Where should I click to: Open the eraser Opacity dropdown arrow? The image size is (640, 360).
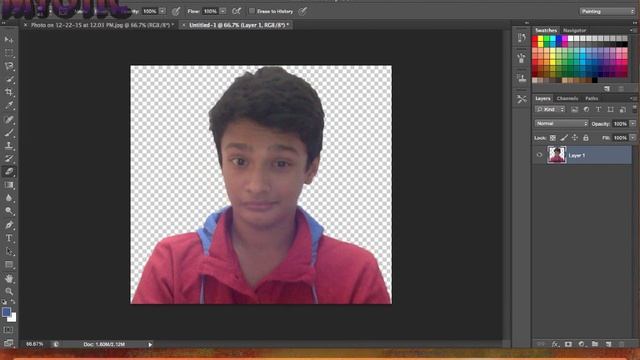click(x=162, y=11)
